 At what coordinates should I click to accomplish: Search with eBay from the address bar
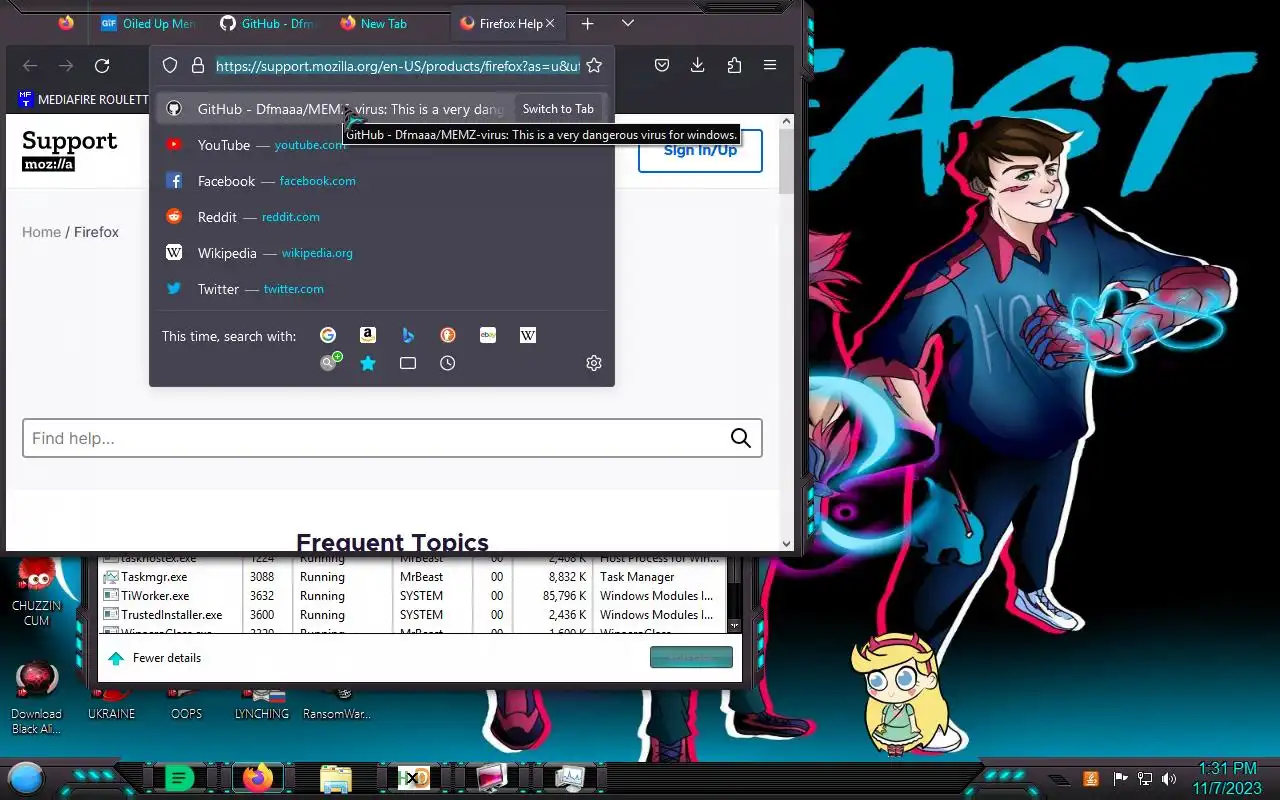coord(488,335)
